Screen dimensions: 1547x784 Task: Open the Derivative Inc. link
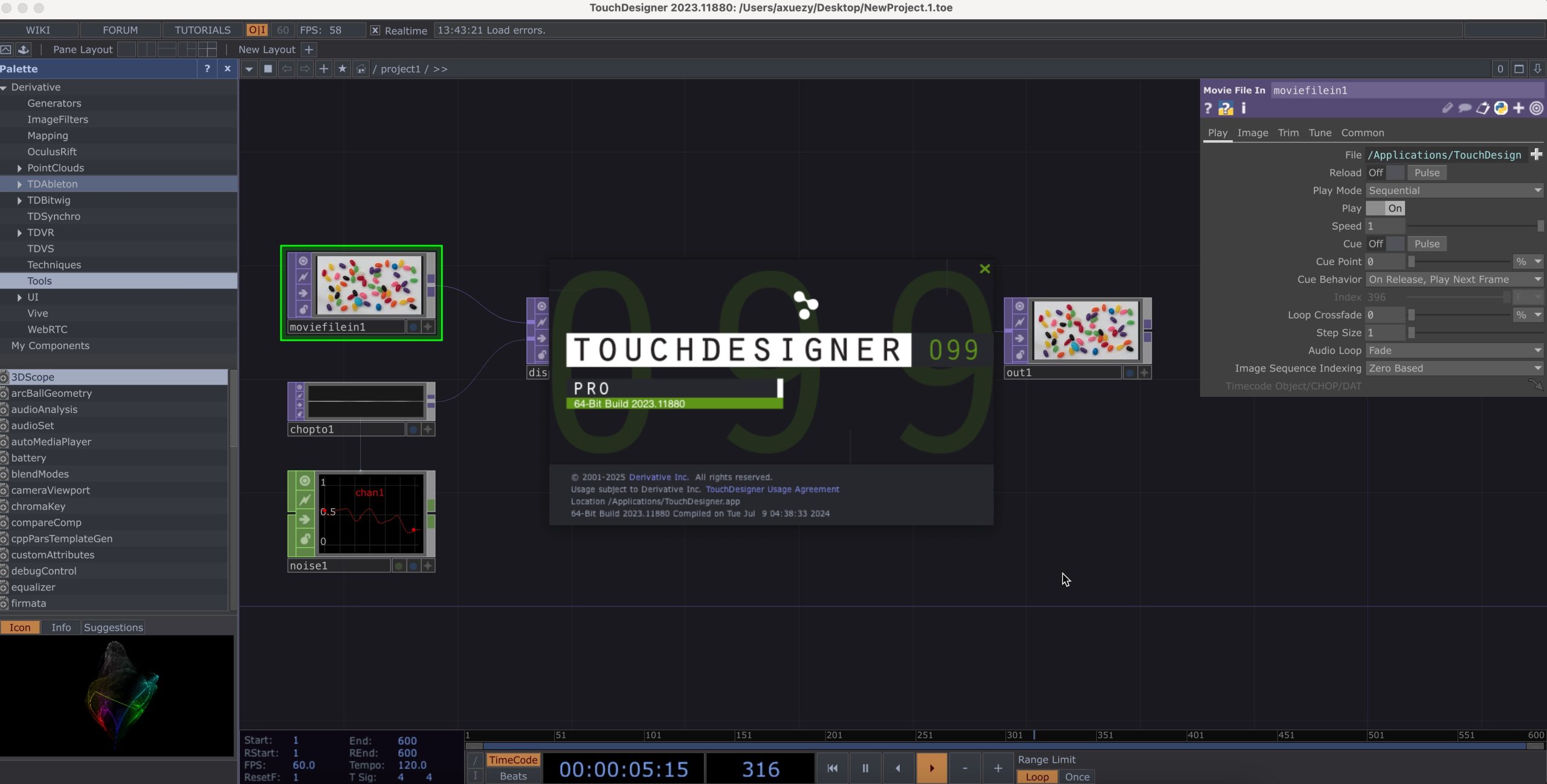pyautogui.click(x=659, y=477)
